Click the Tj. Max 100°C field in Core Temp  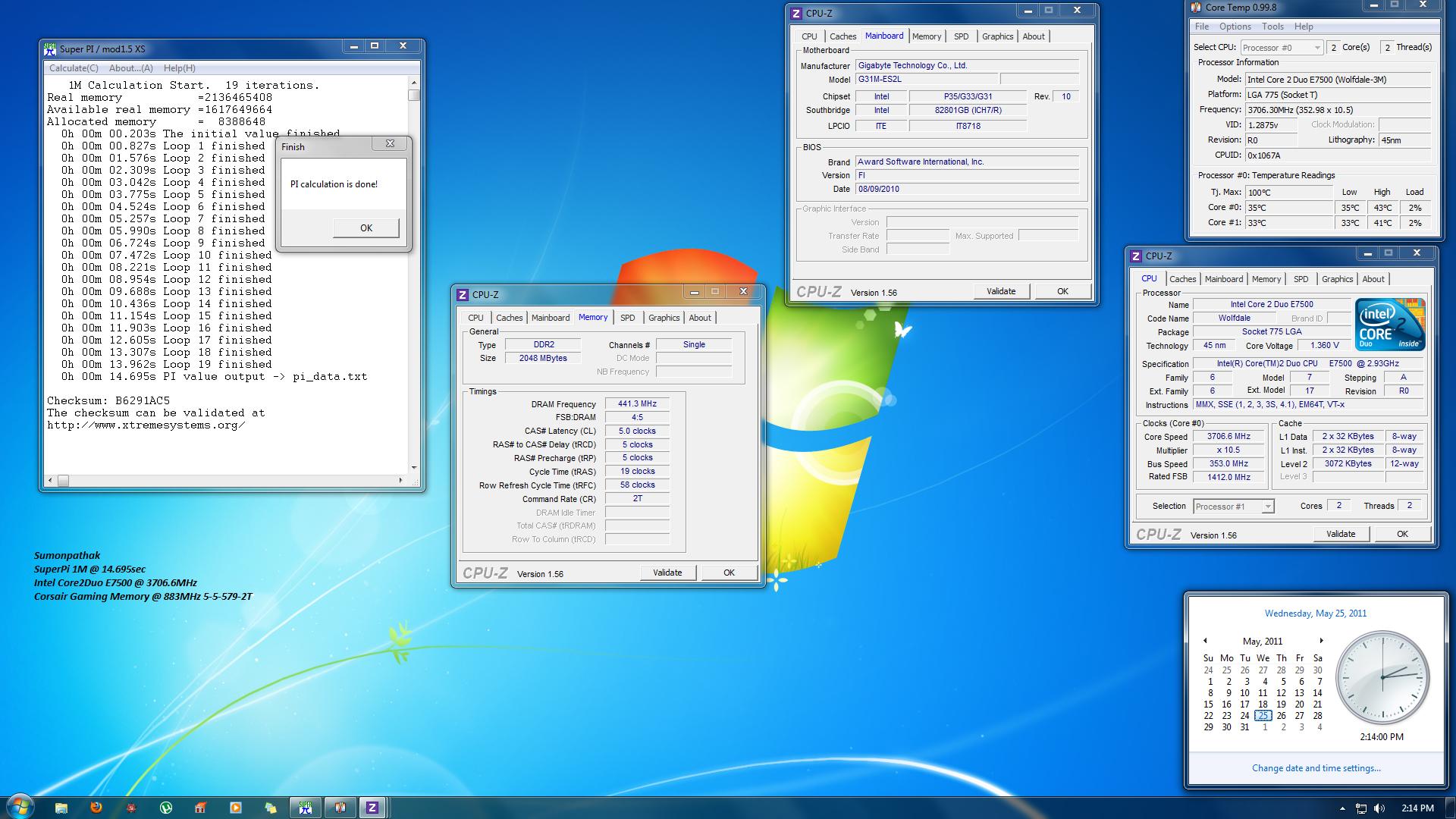(1289, 193)
